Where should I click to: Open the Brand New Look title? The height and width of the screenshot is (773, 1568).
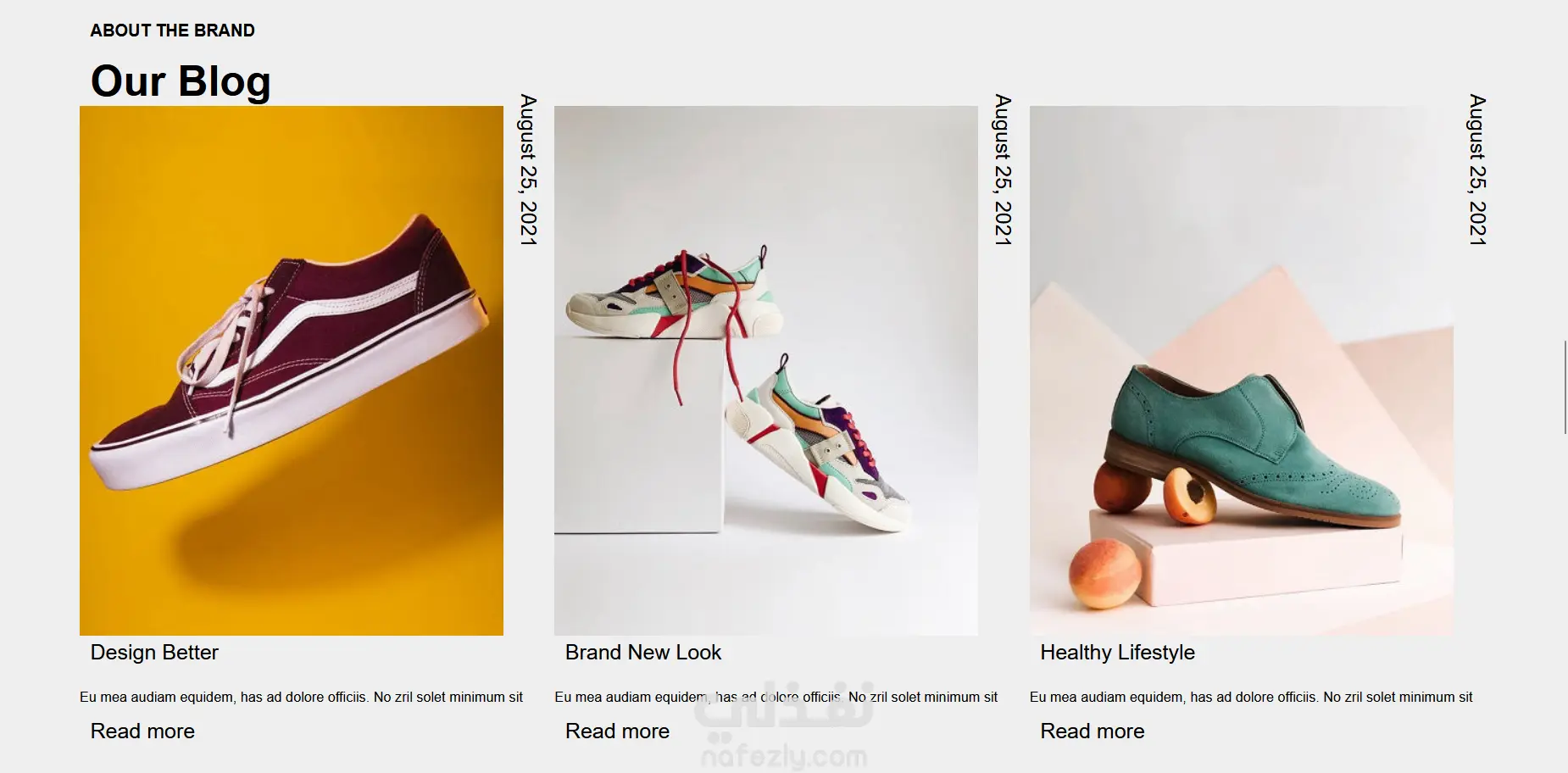(643, 653)
